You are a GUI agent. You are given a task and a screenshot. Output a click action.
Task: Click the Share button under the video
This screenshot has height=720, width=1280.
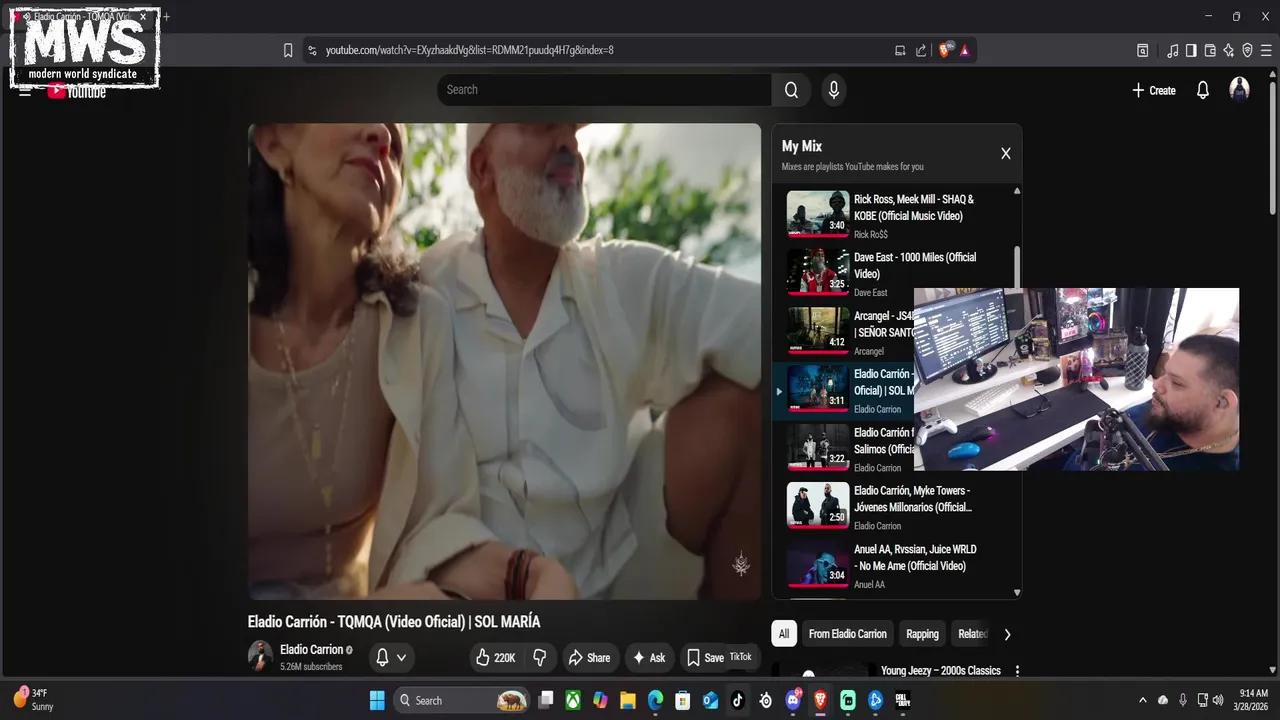click(x=589, y=657)
